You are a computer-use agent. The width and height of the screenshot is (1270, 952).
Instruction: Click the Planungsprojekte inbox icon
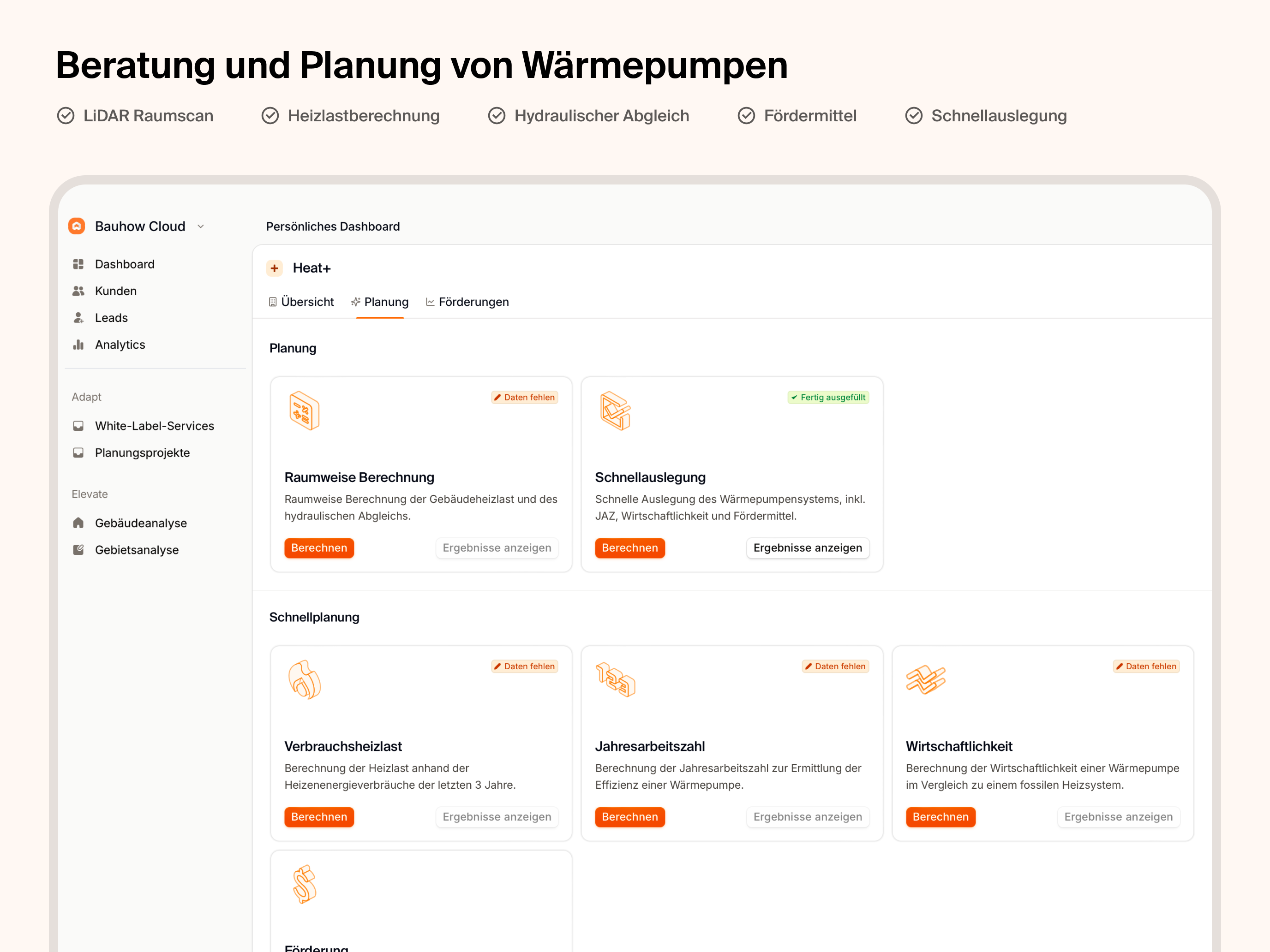pos(78,453)
